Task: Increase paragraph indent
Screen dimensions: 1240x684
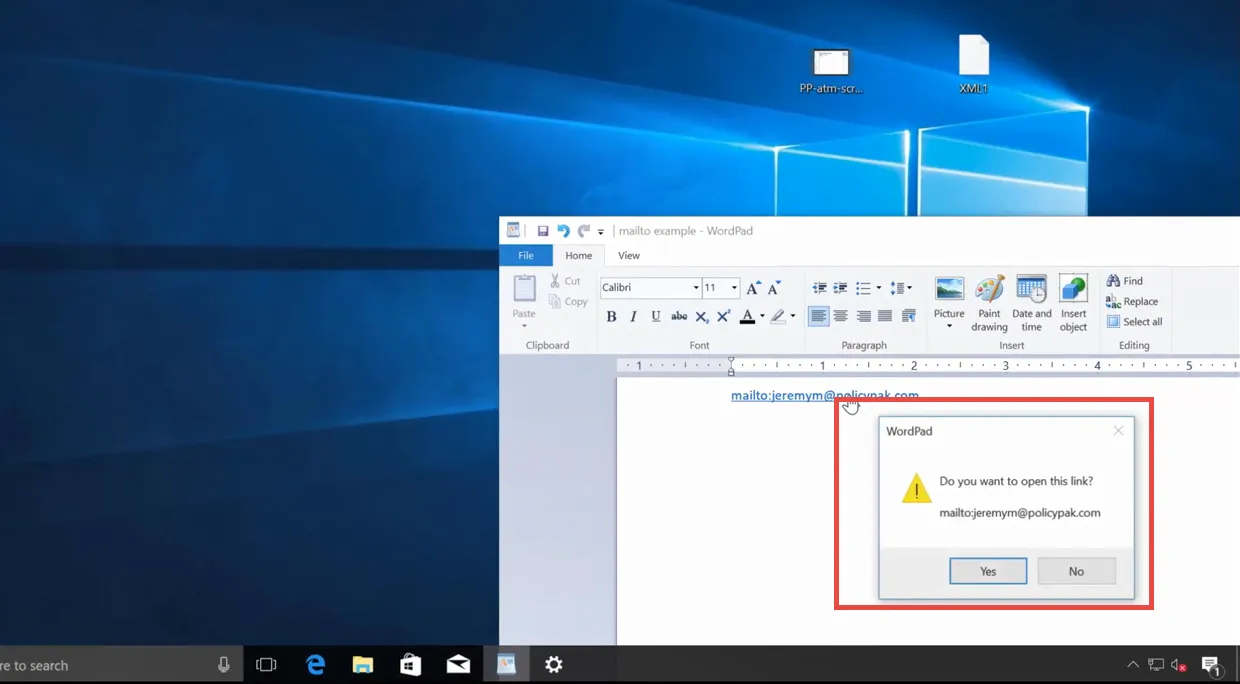Action: point(841,288)
